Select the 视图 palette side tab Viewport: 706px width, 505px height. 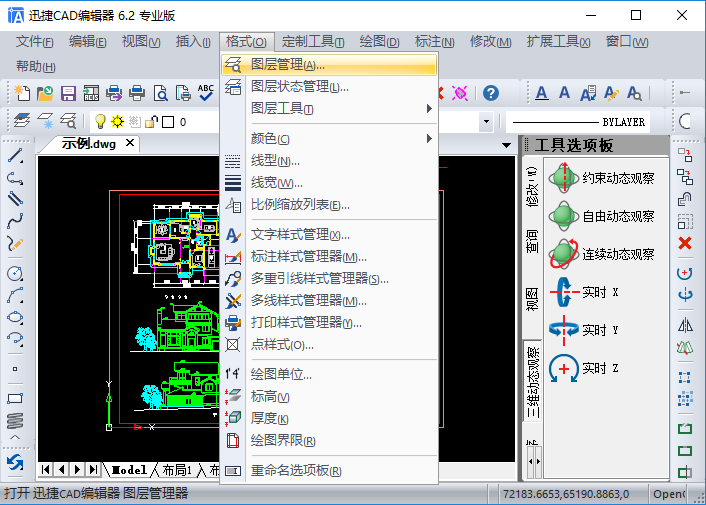(532, 299)
